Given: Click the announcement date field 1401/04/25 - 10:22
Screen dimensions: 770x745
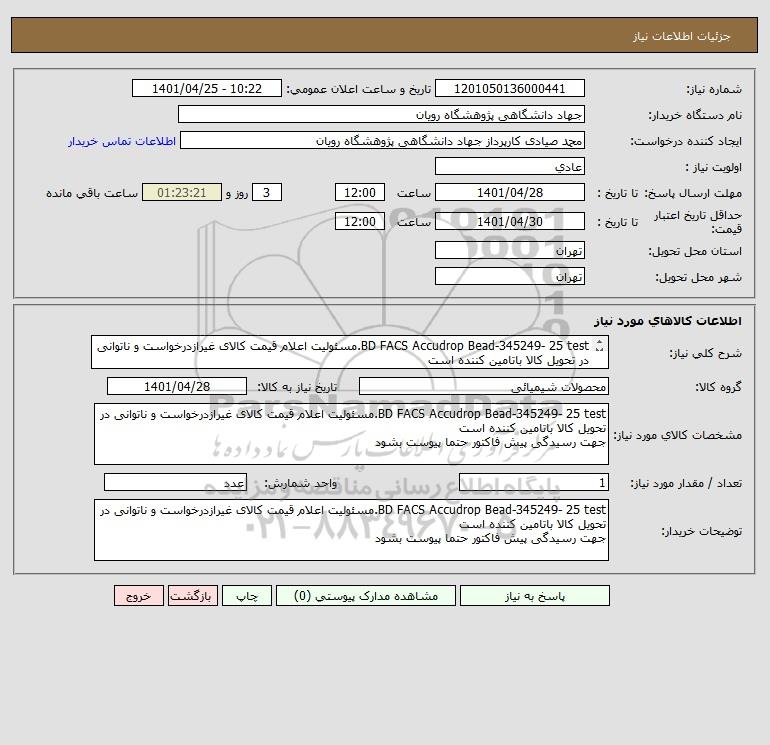Looking at the screenshot, I should (x=207, y=88).
